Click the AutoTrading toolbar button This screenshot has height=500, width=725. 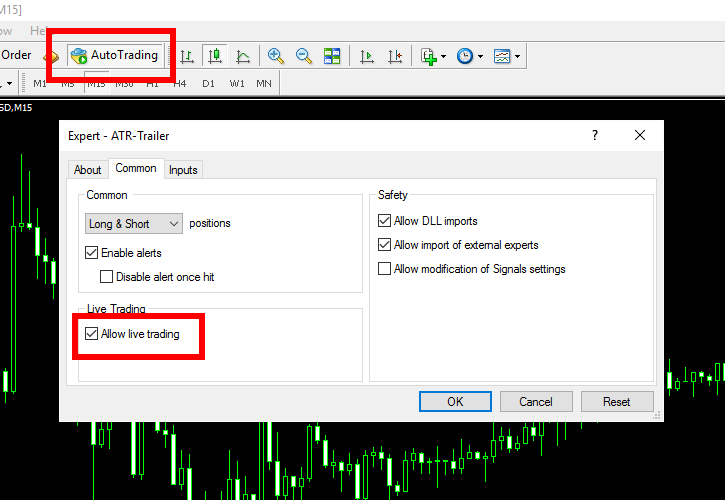click(114, 56)
